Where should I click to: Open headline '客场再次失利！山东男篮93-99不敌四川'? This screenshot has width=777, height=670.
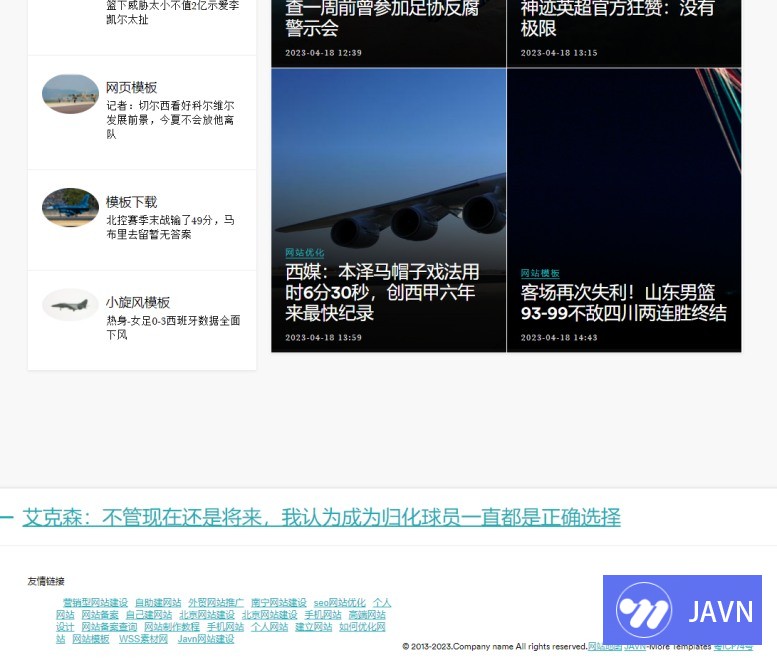(x=623, y=302)
